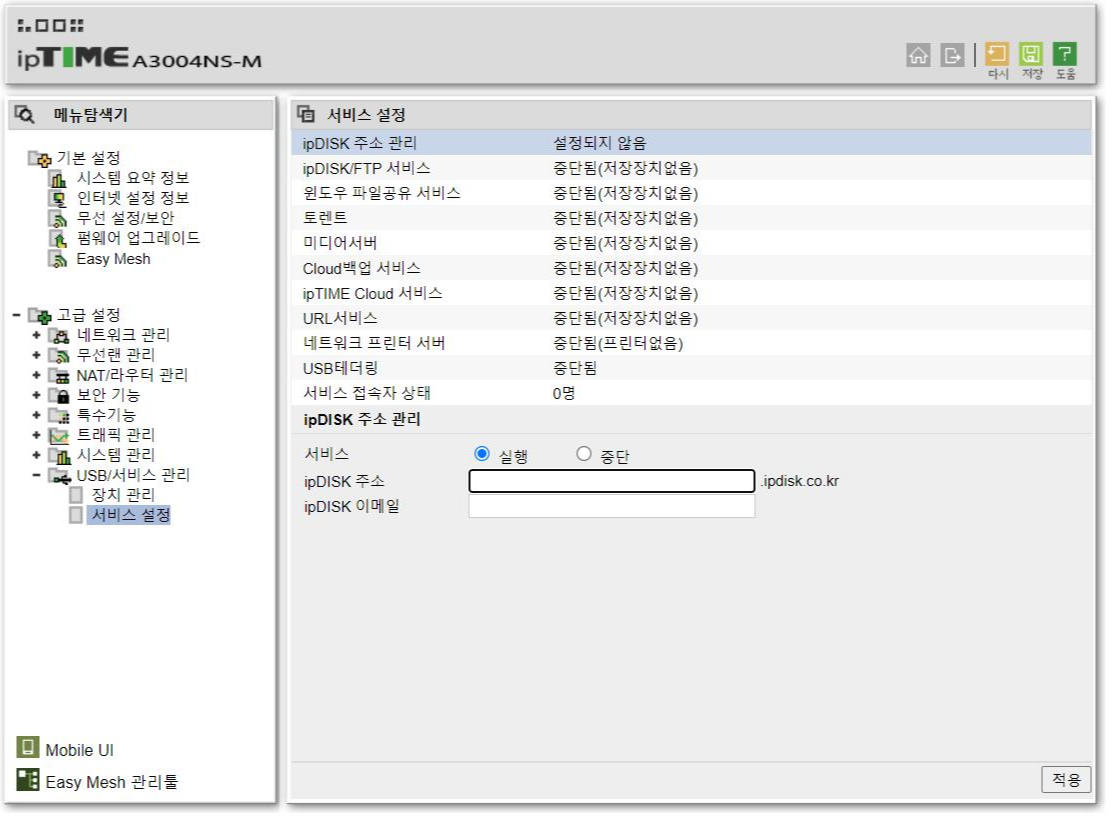Screen dimensions: 1117x822
Task: Focus the ipDISK 주소 input field
Action: (x=611, y=482)
